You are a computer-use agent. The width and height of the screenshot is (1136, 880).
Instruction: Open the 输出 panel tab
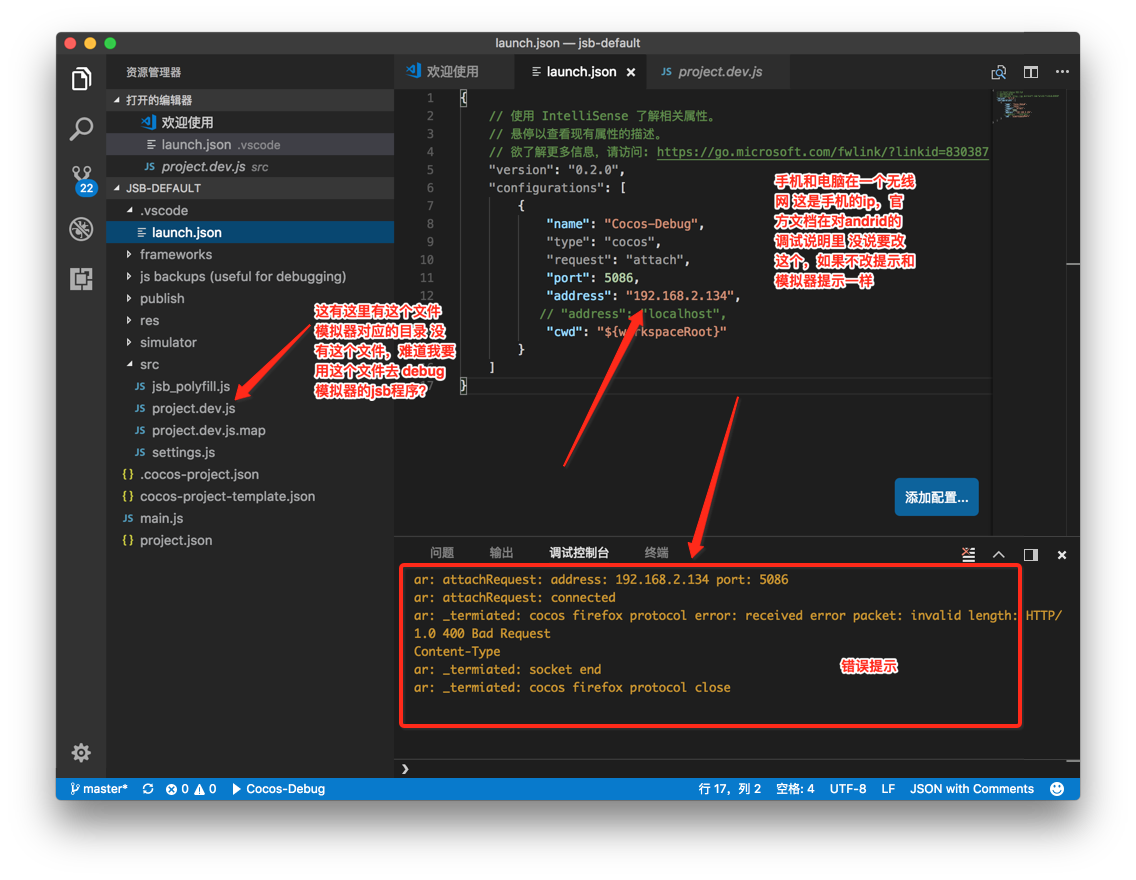coord(501,553)
